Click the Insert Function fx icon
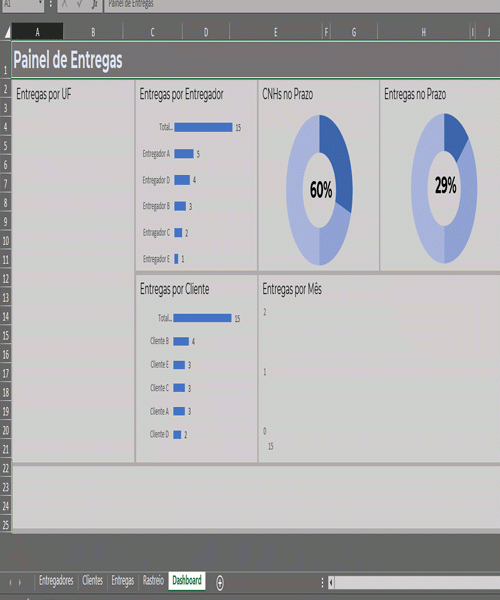The width and height of the screenshot is (500, 600). (95, 4)
